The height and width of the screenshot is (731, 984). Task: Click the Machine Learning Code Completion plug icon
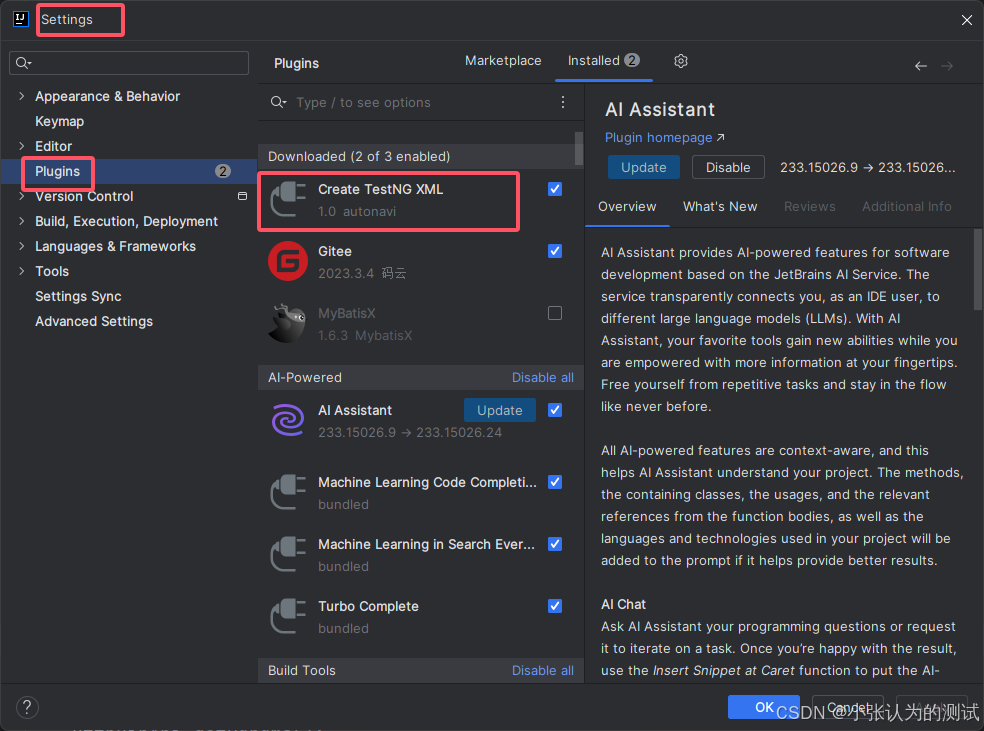point(288,492)
